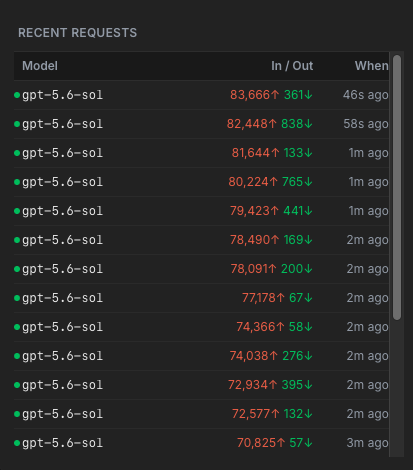Viewport: 413px width, 470px height.
Task: Click the 3m ago timestamp
Action: click(367, 443)
